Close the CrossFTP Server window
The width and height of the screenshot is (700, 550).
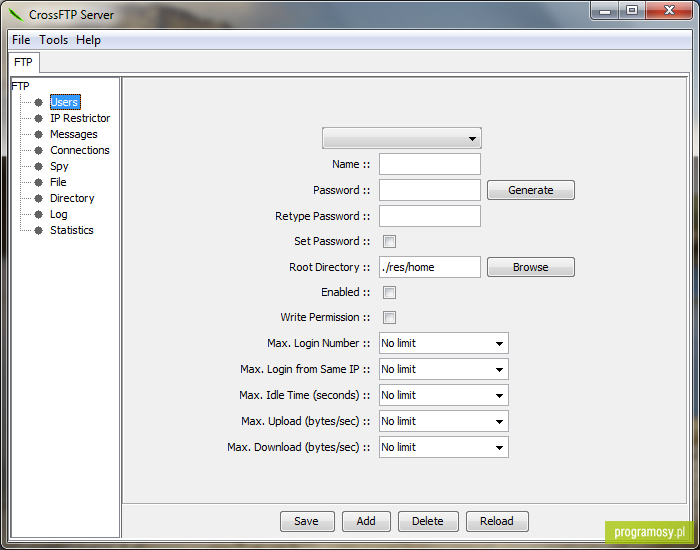669,11
